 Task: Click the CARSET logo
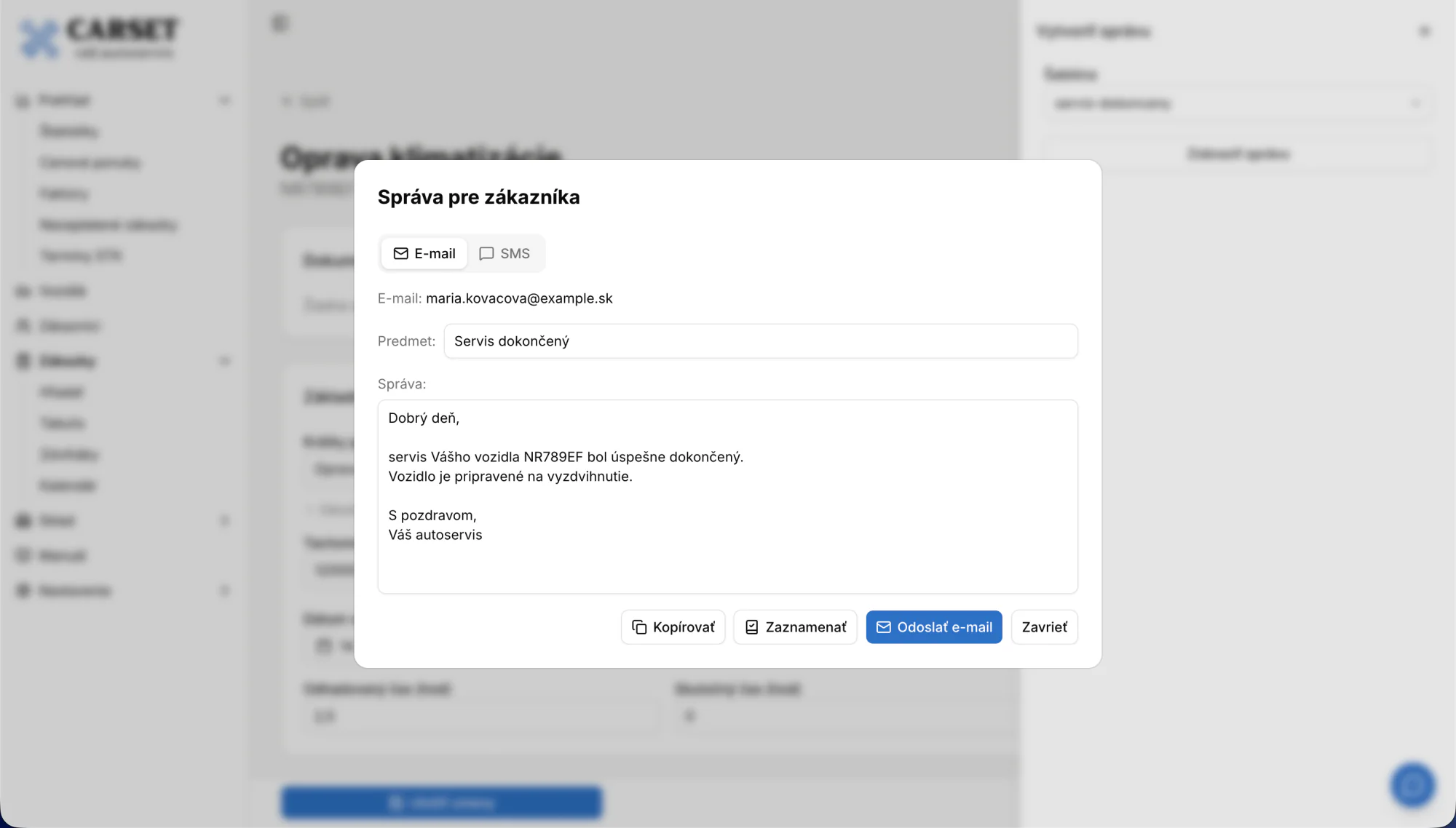click(98, 38)
